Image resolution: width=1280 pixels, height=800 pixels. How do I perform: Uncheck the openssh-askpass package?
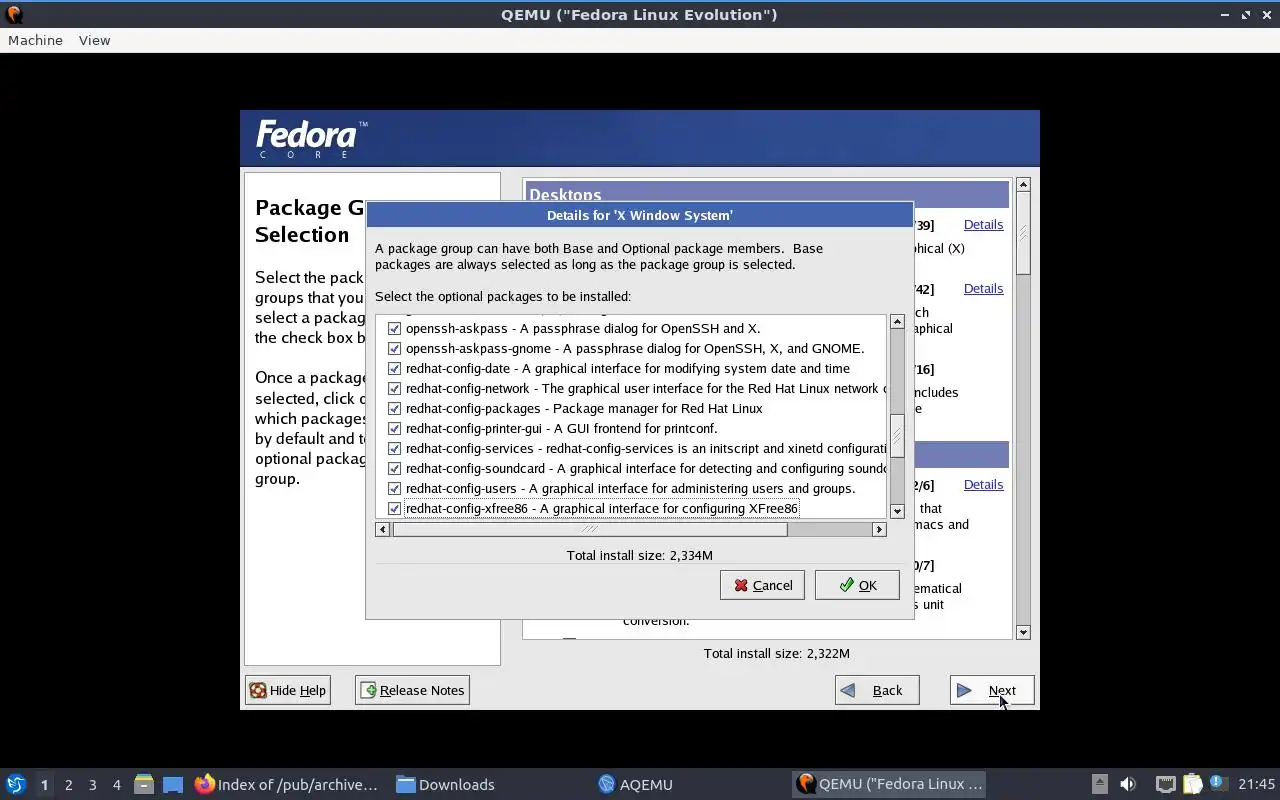pyautogui.click(x=394, y=328)
